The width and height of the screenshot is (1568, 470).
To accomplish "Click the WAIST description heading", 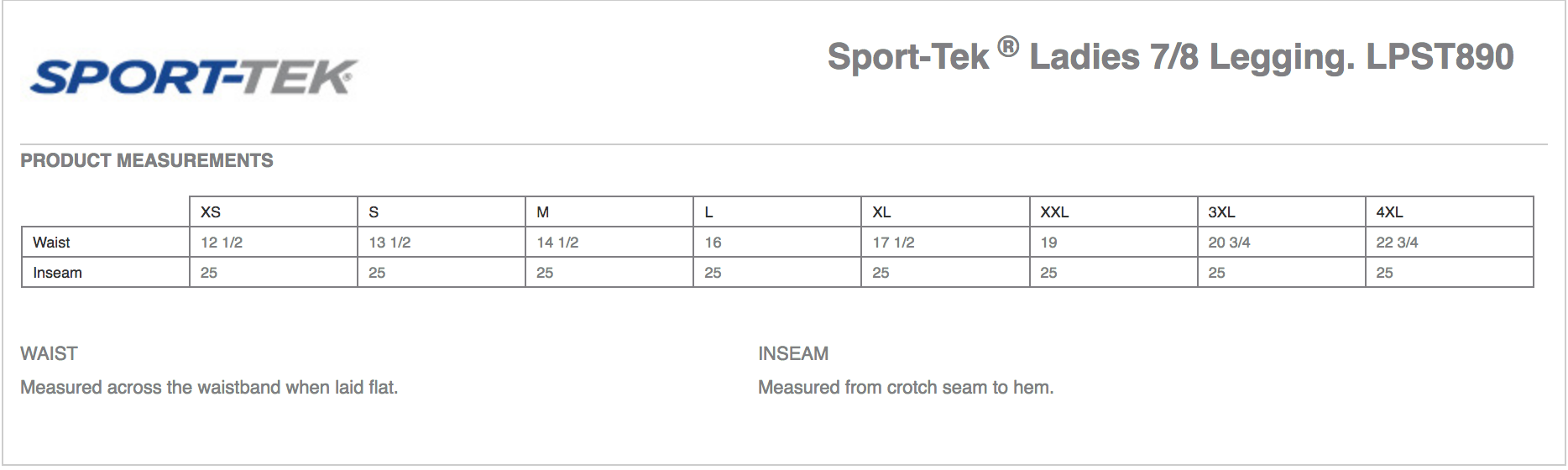I will click(49, 353).
